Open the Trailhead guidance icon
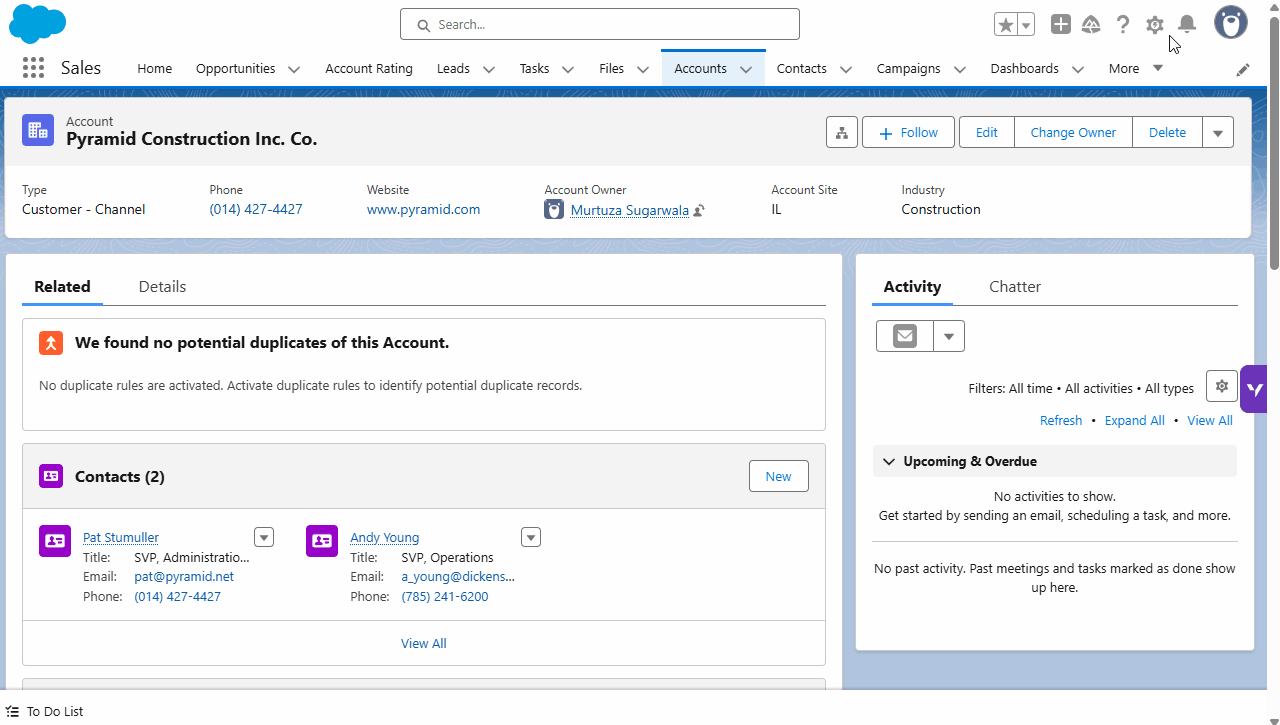This screenshot has height=725, width=1280. point(1091,24)
